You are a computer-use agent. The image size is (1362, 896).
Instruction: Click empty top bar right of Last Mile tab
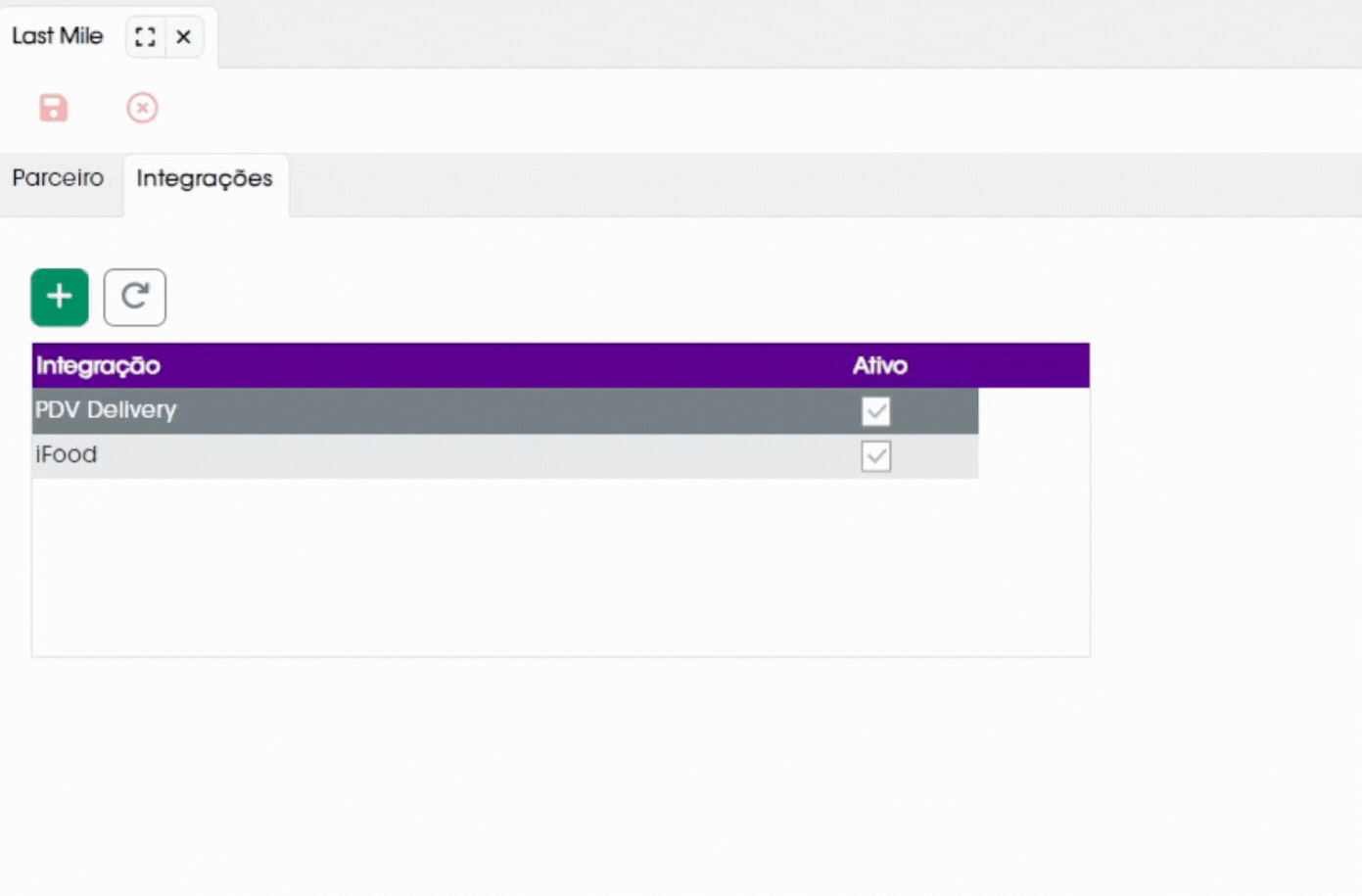(x=783, y=34)
